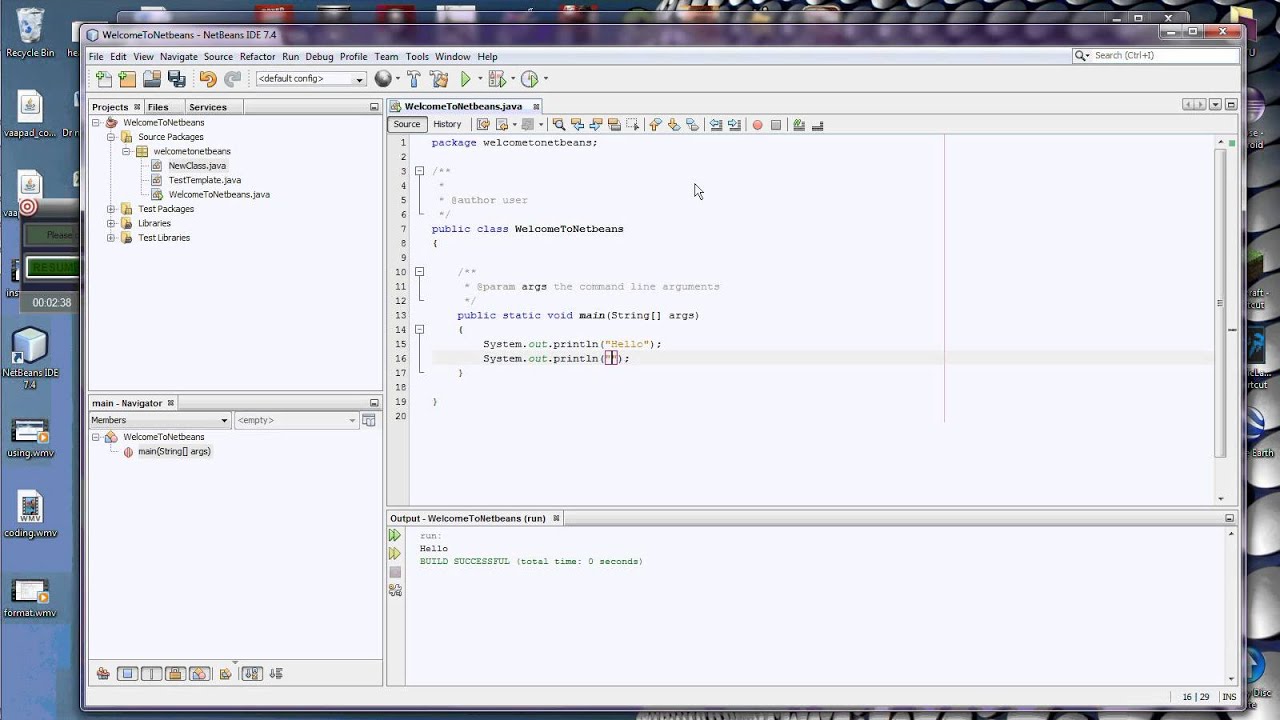Click the Shift Line Left icon
This screenshot has height=720, width=1280.
click(x=716, y=125)
